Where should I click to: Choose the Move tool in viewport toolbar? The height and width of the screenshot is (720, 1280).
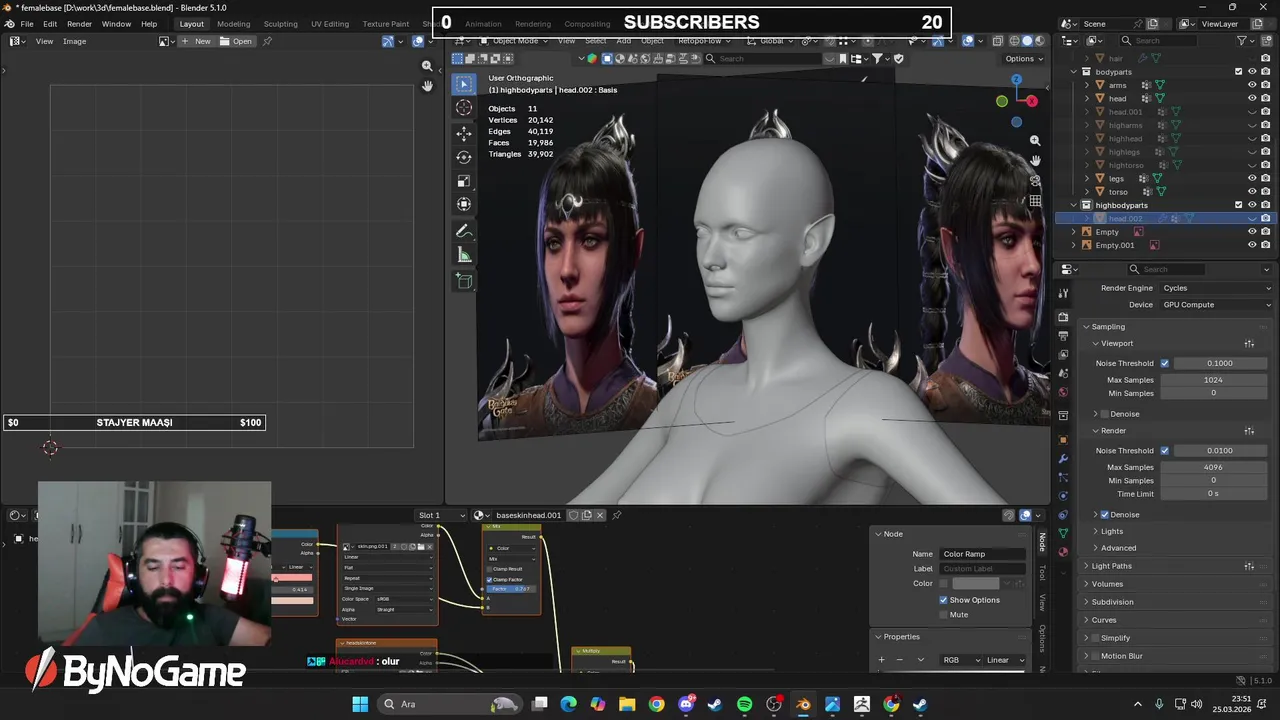[464, 133]
